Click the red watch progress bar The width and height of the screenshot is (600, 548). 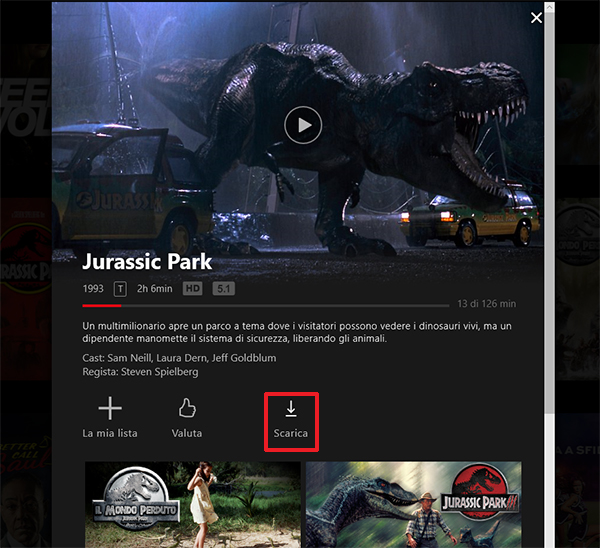click(101, 305)
